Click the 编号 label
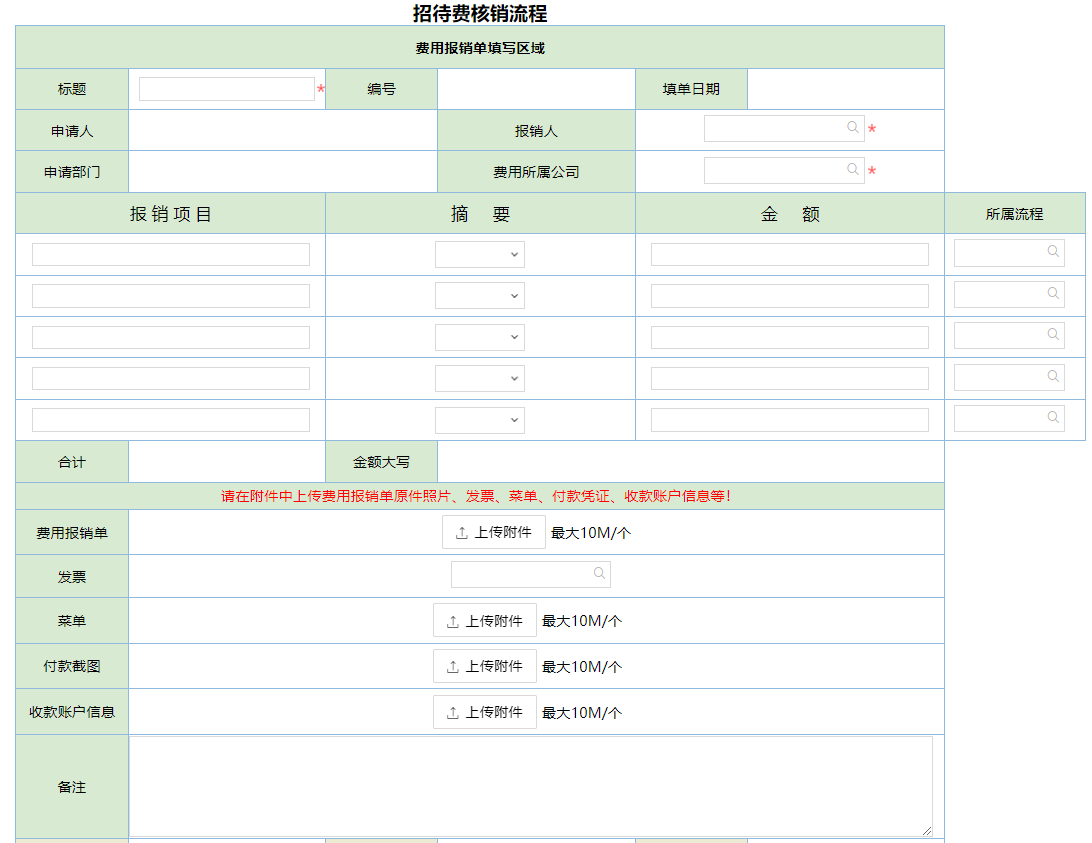 [x=381, y=89]
